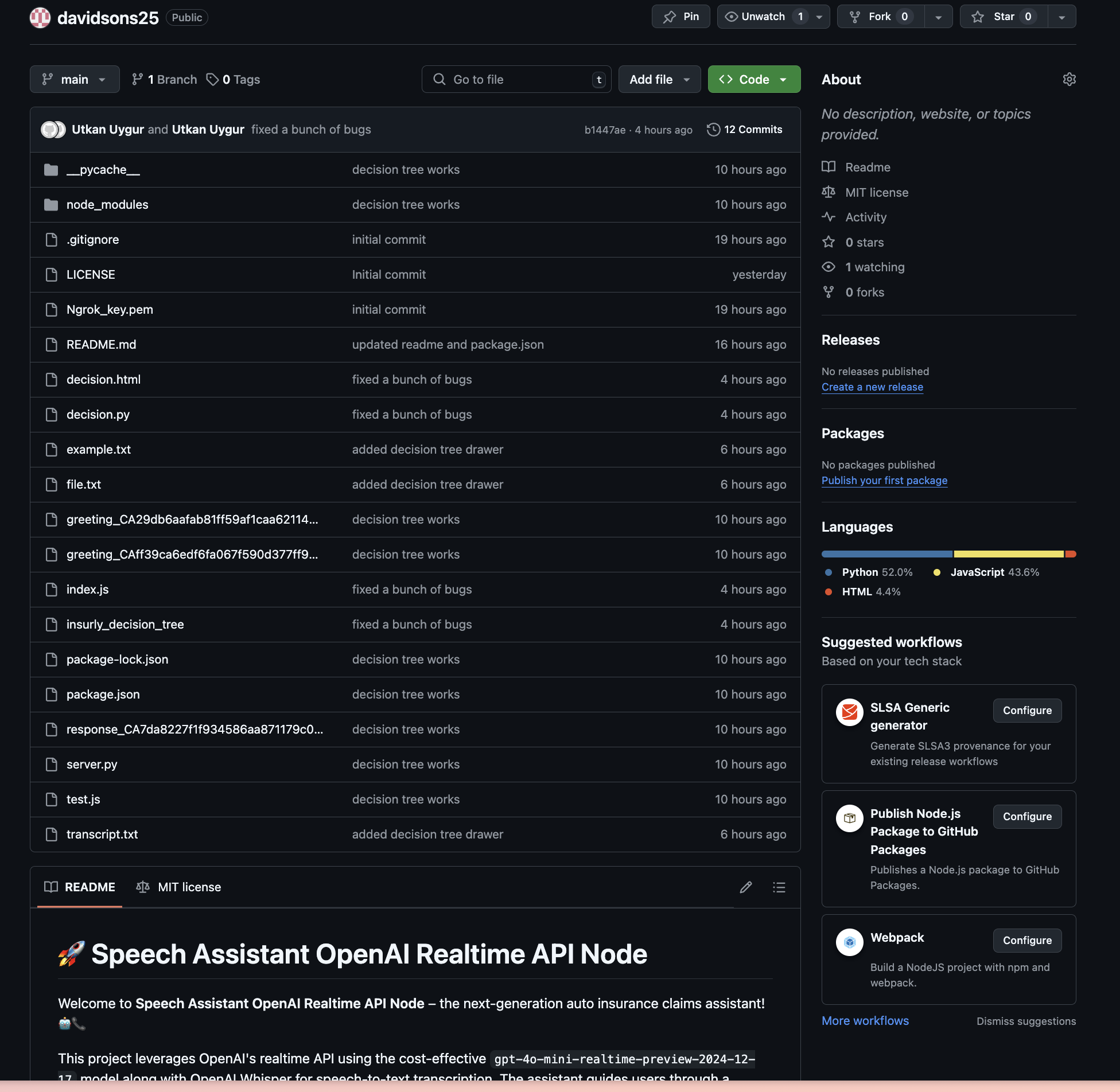Click Create a new release link
The image size is (1120, 1092).
pos(872,387)
